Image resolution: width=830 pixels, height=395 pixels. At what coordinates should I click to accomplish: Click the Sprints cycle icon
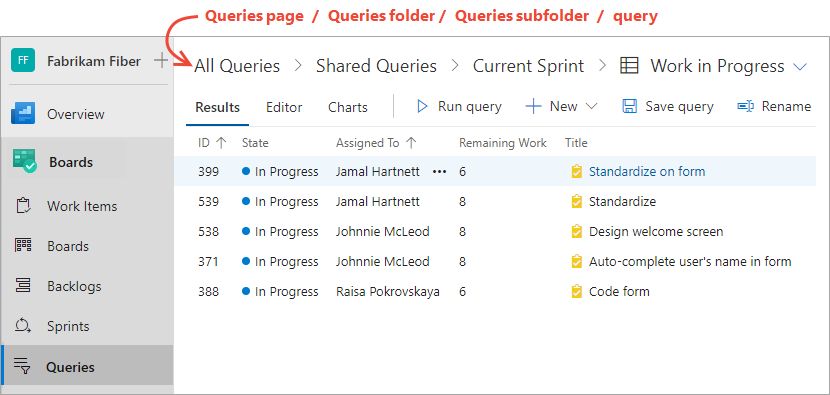(x=23, y=326)
